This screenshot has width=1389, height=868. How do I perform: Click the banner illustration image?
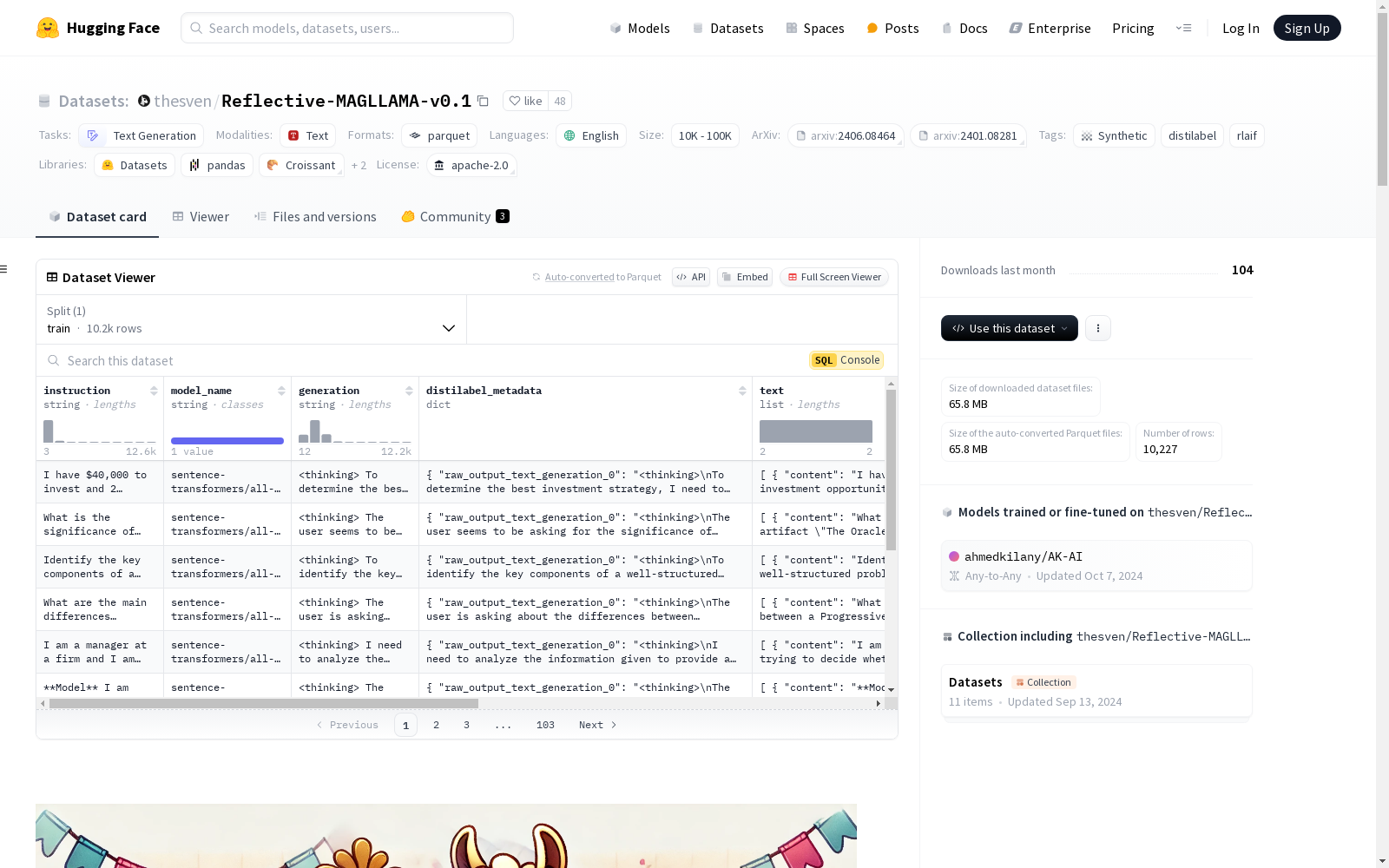(446, 836)
